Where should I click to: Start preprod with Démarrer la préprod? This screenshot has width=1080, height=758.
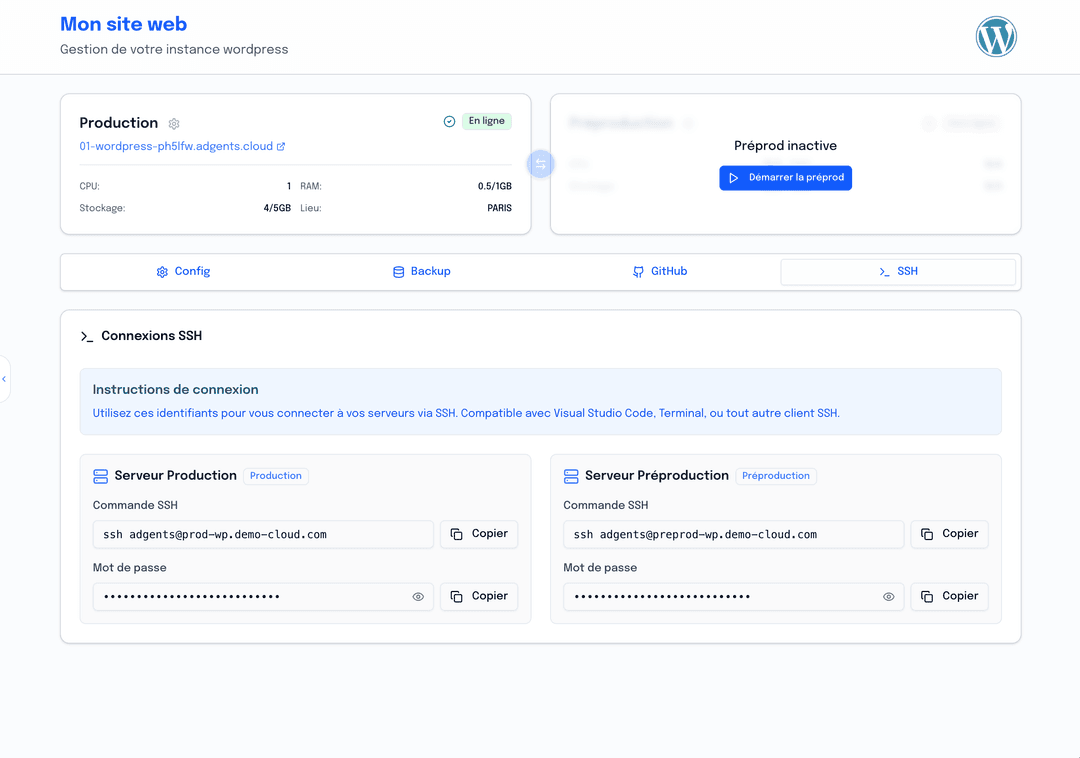pyautogui.click(x=785, y=178)
